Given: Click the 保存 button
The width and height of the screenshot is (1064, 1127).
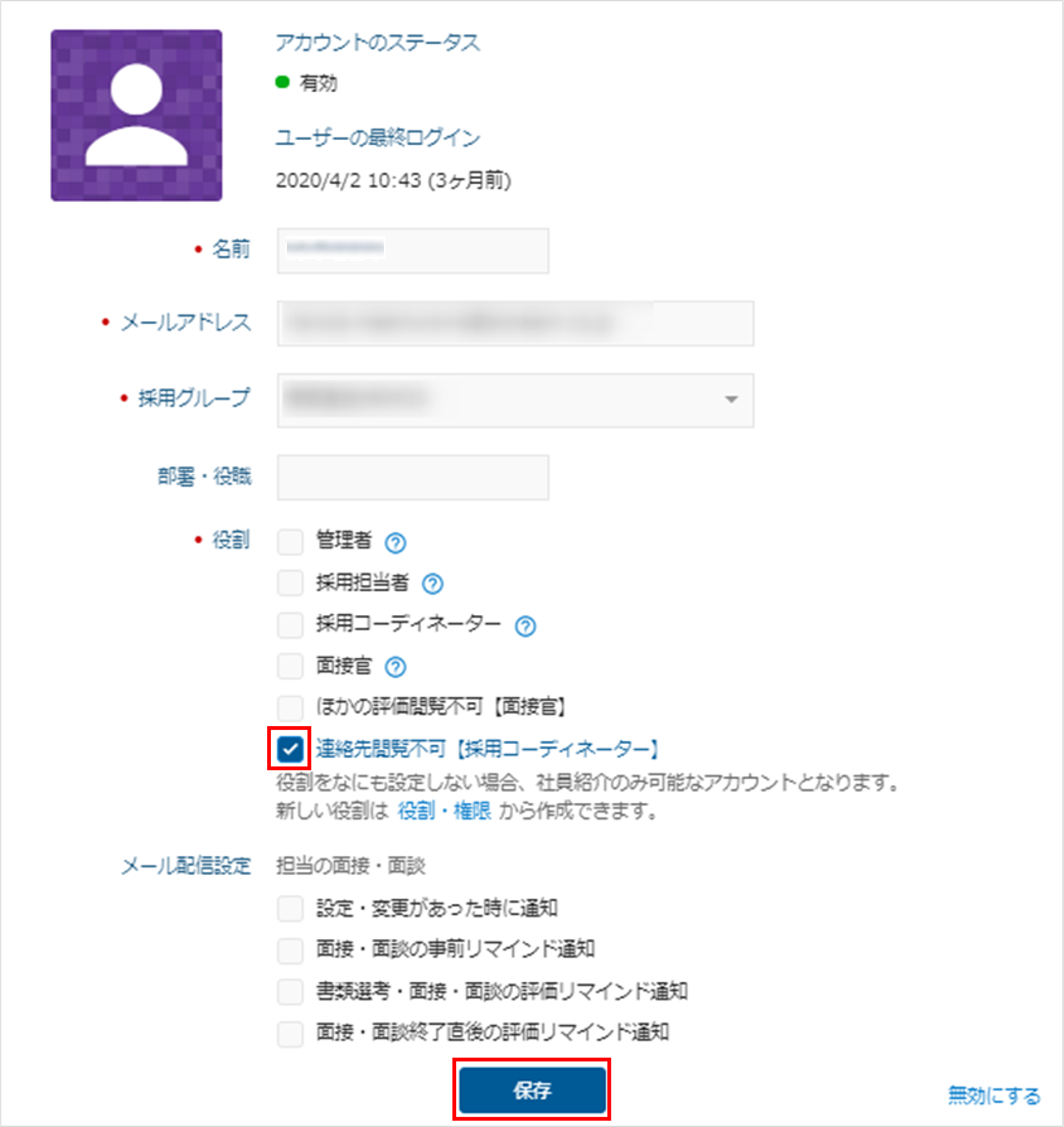Looking at the screenshot, I should tap(532, 1090).
